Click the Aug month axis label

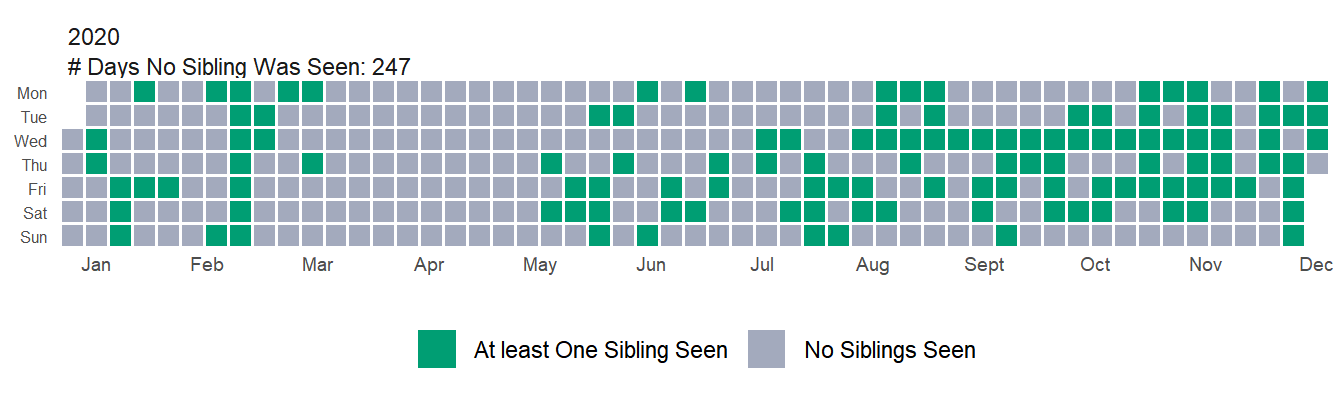pos(873,265)
